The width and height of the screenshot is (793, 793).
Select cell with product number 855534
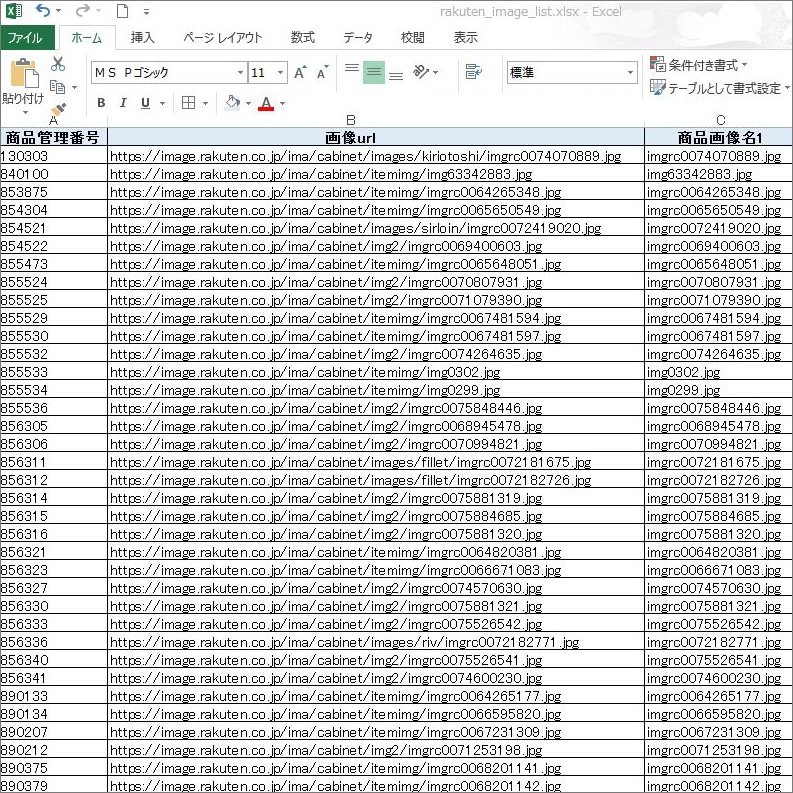coord(54,390)
